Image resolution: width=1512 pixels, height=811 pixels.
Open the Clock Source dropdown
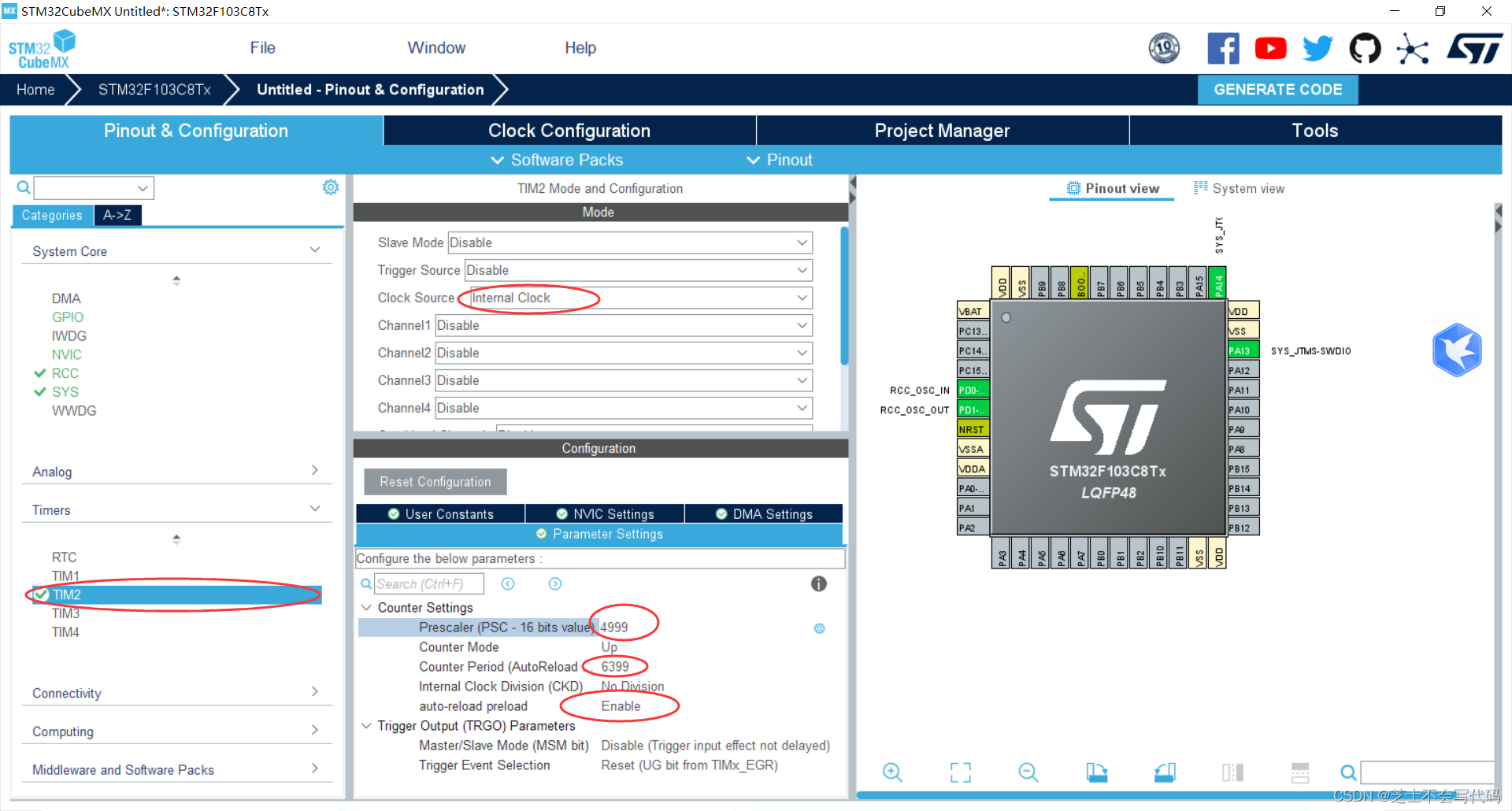click(x=640, y=298)
